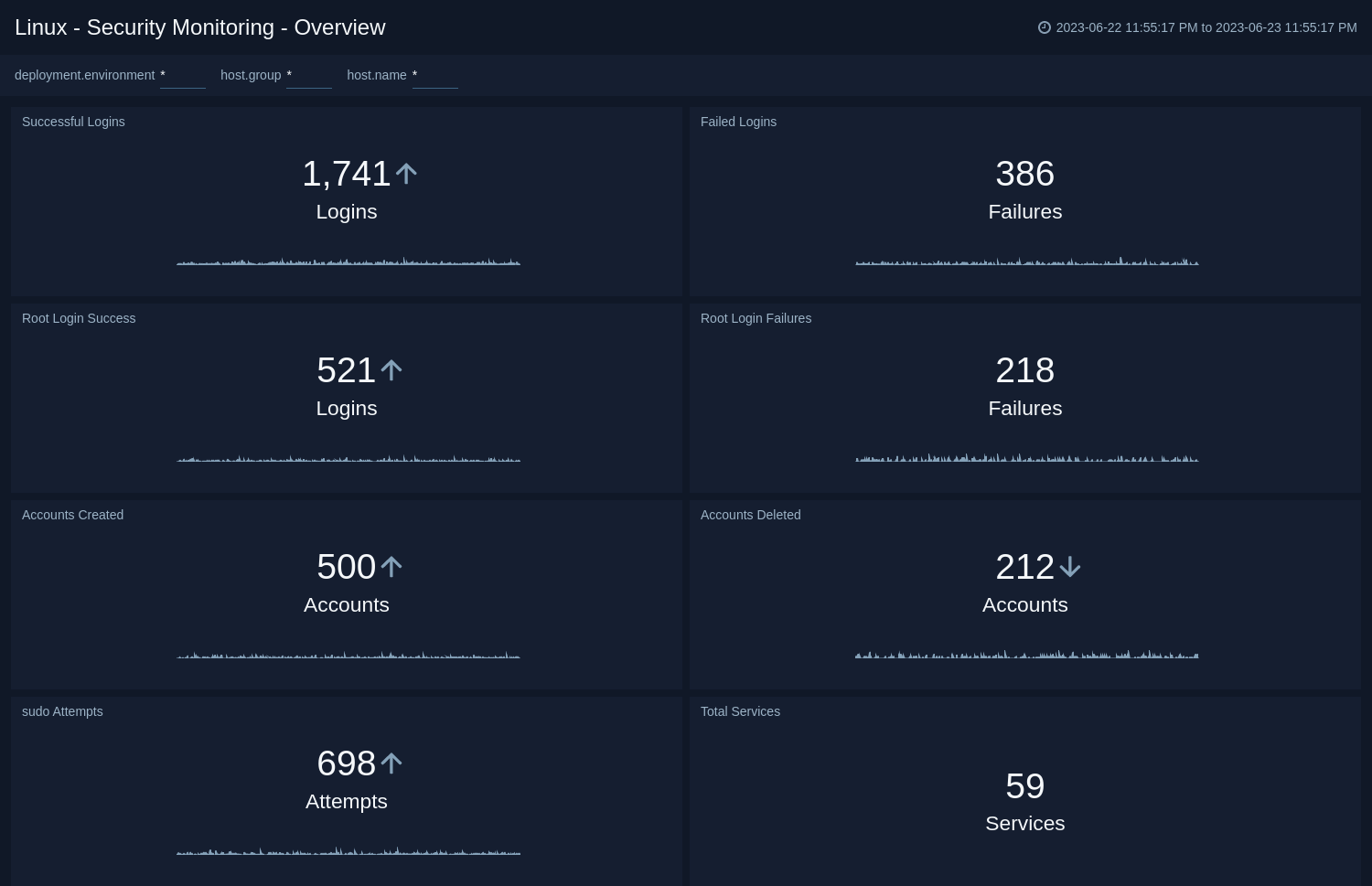Click the Accounts Created panel title

point(72,515)
